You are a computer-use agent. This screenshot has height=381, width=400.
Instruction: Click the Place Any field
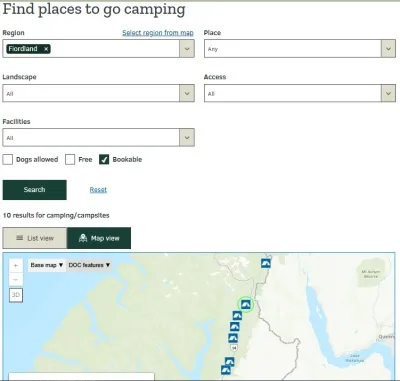[x=300, y=49]
